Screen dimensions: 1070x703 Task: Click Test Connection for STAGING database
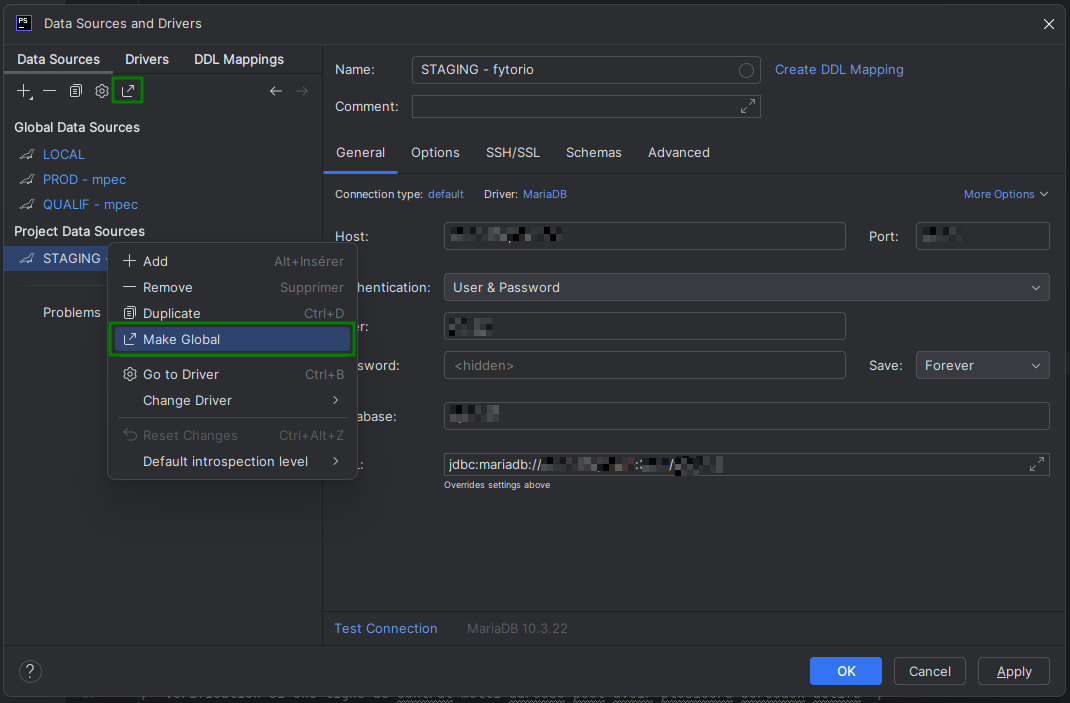point(386,628)
